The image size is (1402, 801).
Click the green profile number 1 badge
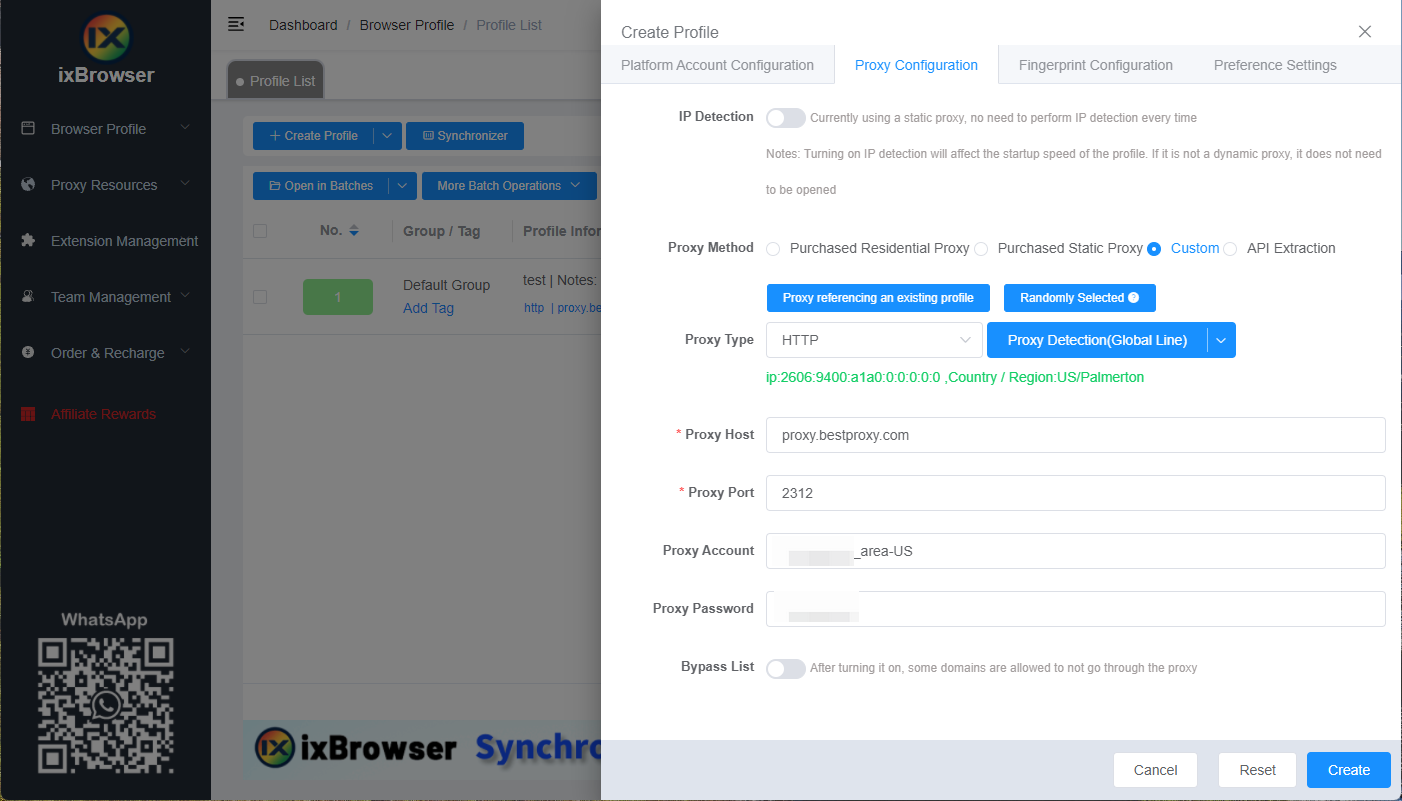[338, 297]
